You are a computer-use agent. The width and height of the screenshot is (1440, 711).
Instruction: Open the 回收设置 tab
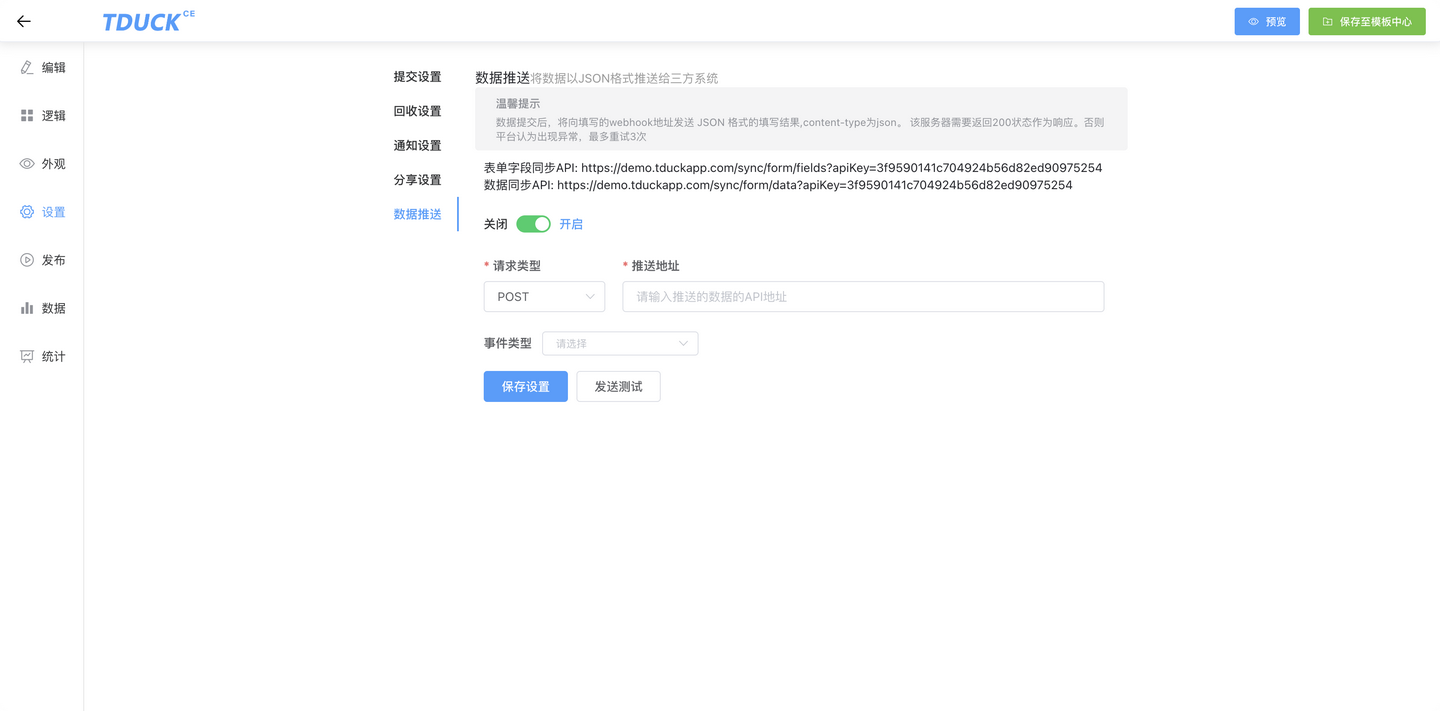(417, 111)
